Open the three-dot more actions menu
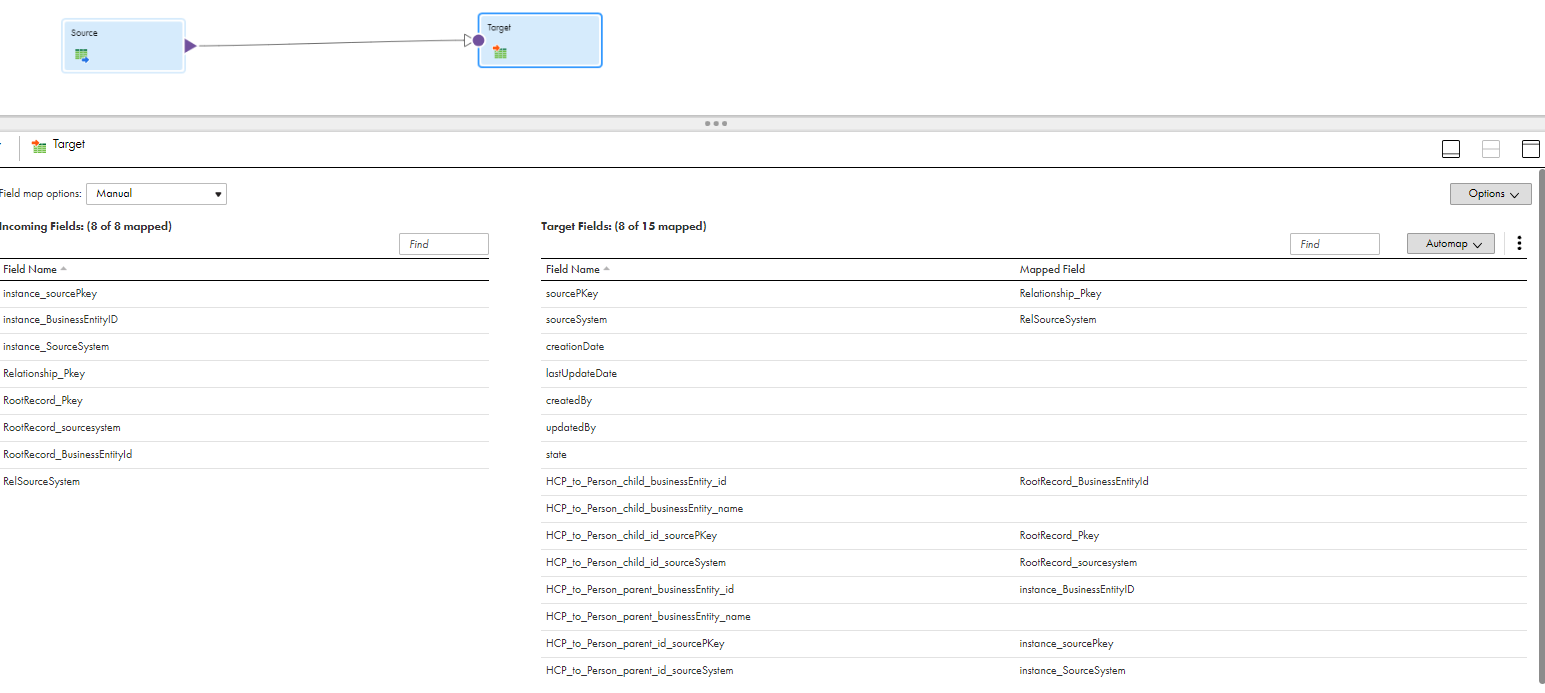The image size is (1545, 693). 1519,243
